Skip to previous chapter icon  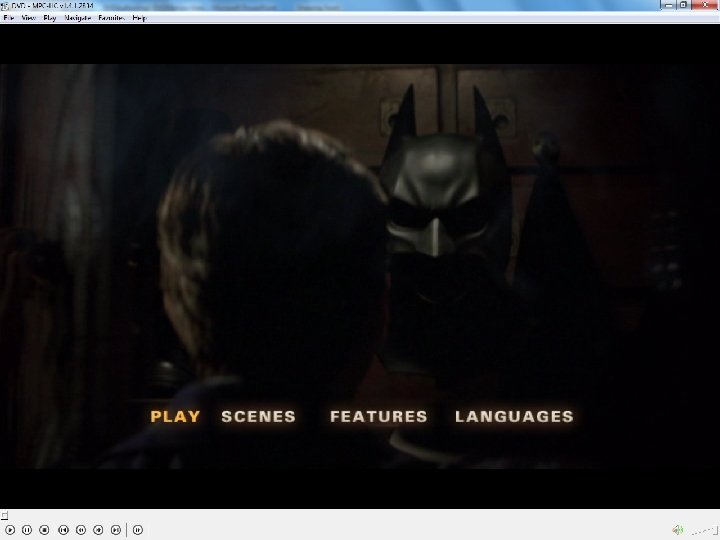[63, 530]
